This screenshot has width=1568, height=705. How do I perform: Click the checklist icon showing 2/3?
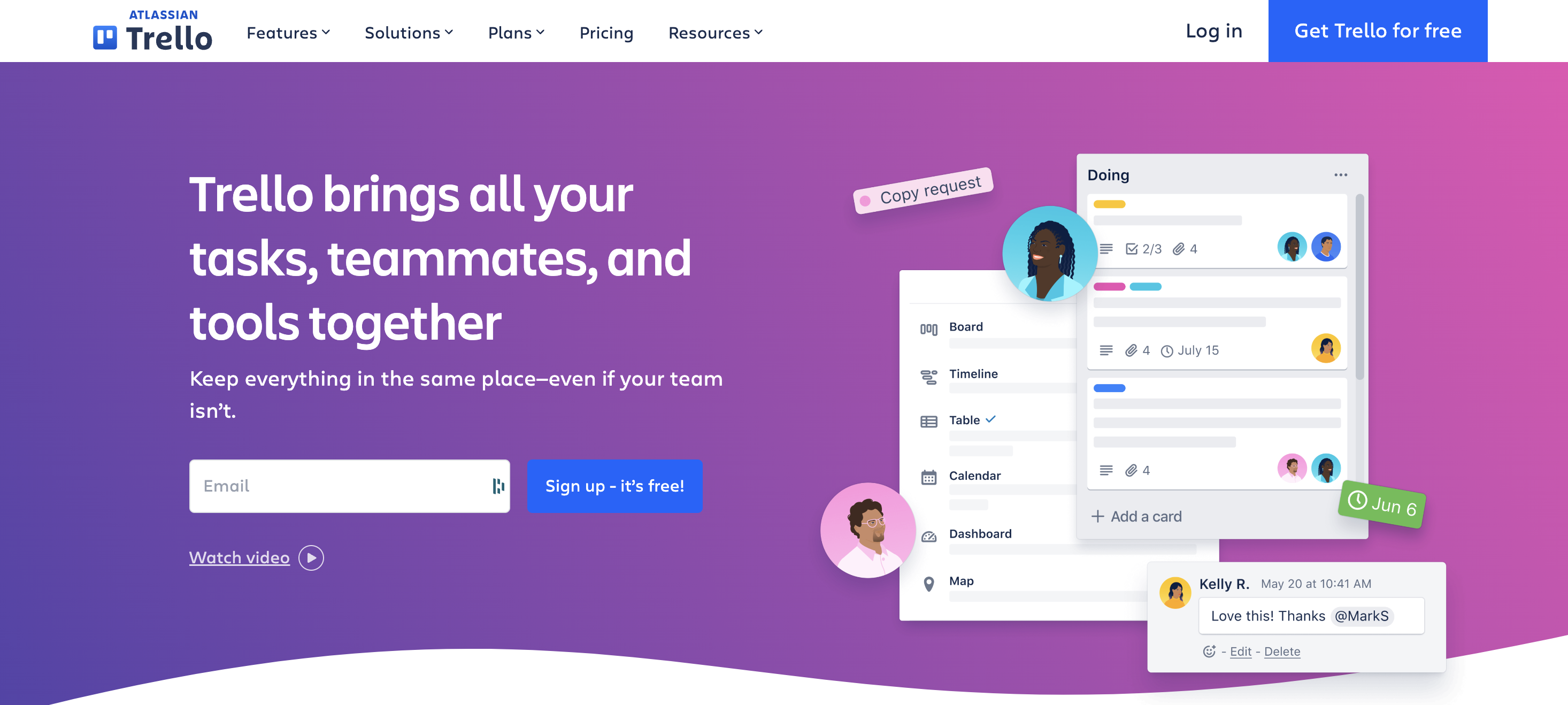click(x=1131, y=248)
